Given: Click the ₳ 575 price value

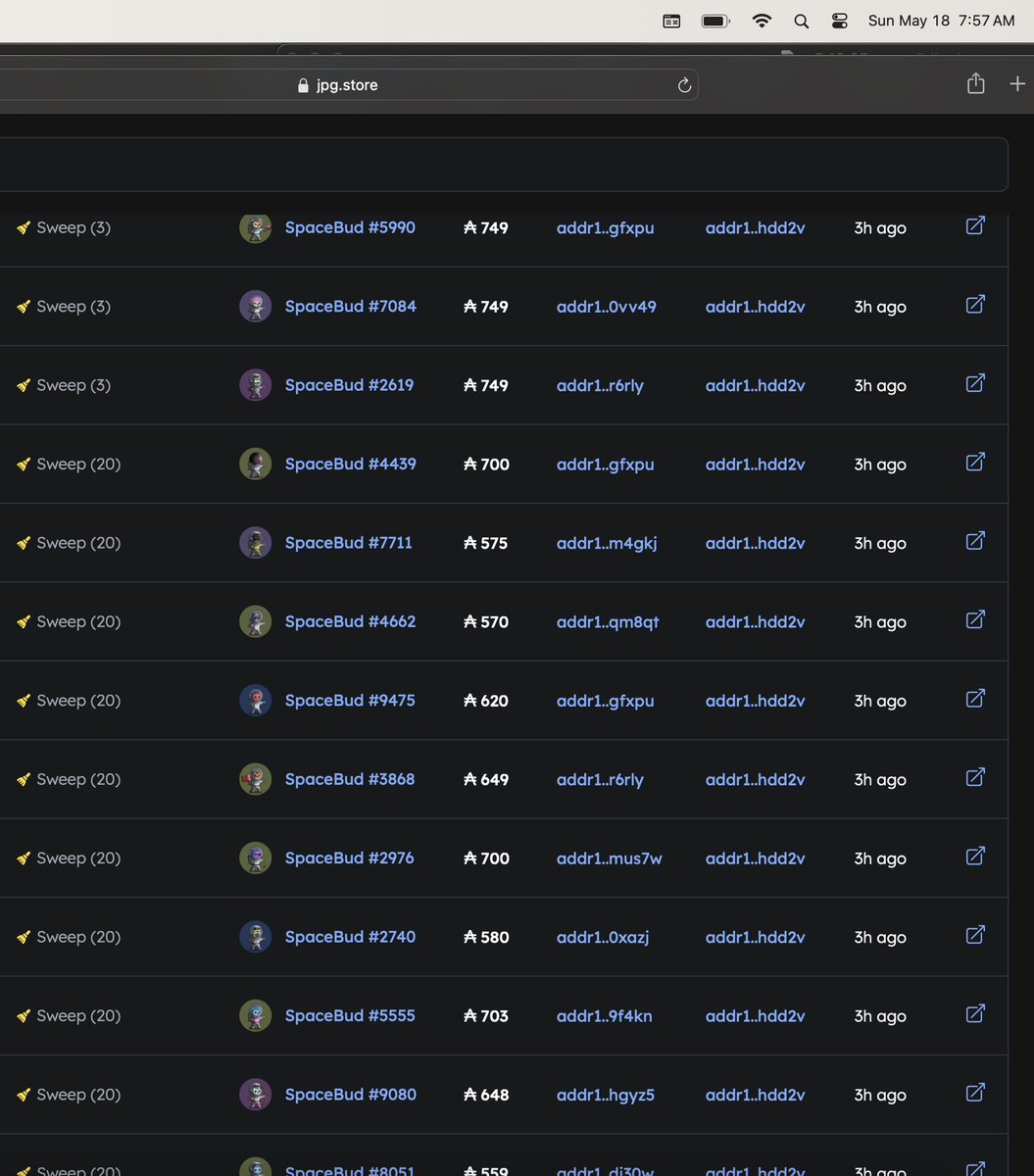Looking at the screenshot, I should (486, 543).
